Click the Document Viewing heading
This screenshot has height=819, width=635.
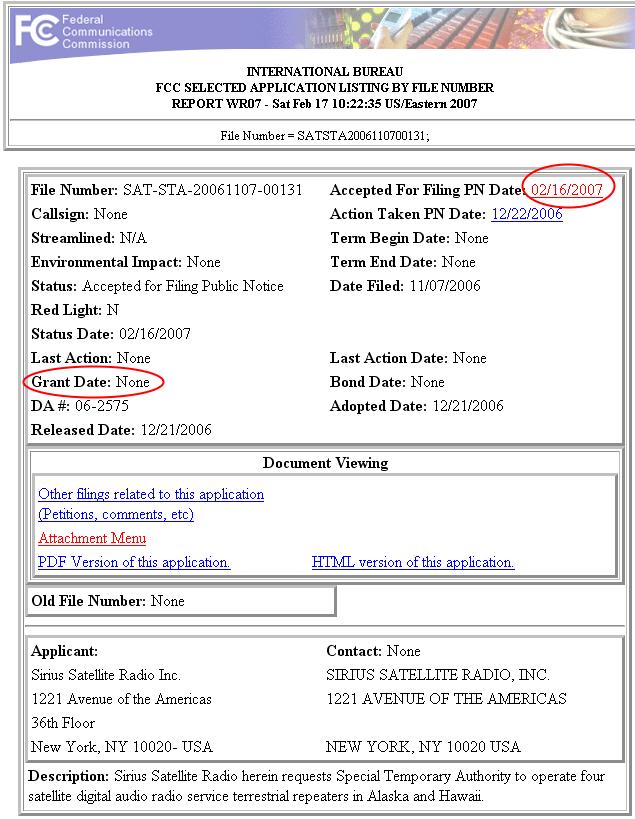point(325,463)
